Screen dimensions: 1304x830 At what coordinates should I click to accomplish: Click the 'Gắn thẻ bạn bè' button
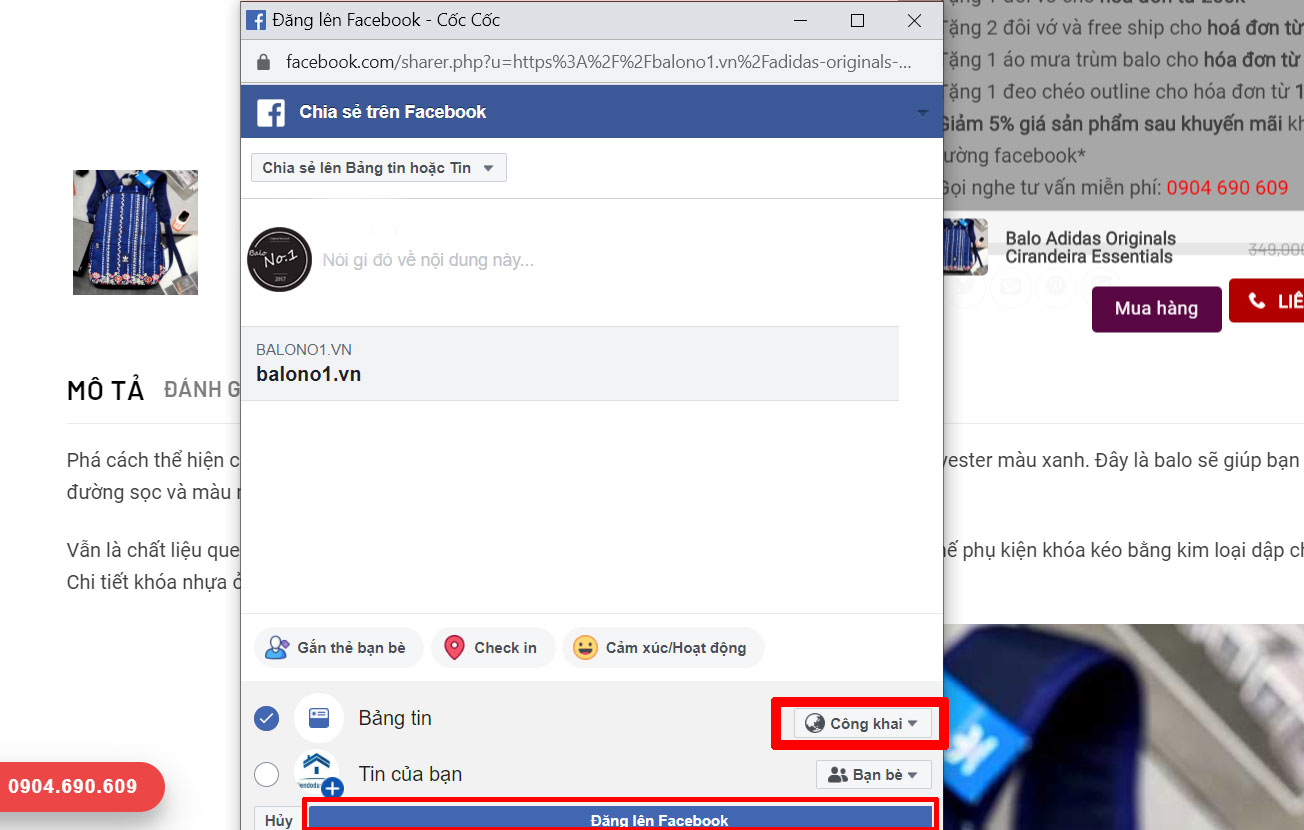click(x=338, y=648)
